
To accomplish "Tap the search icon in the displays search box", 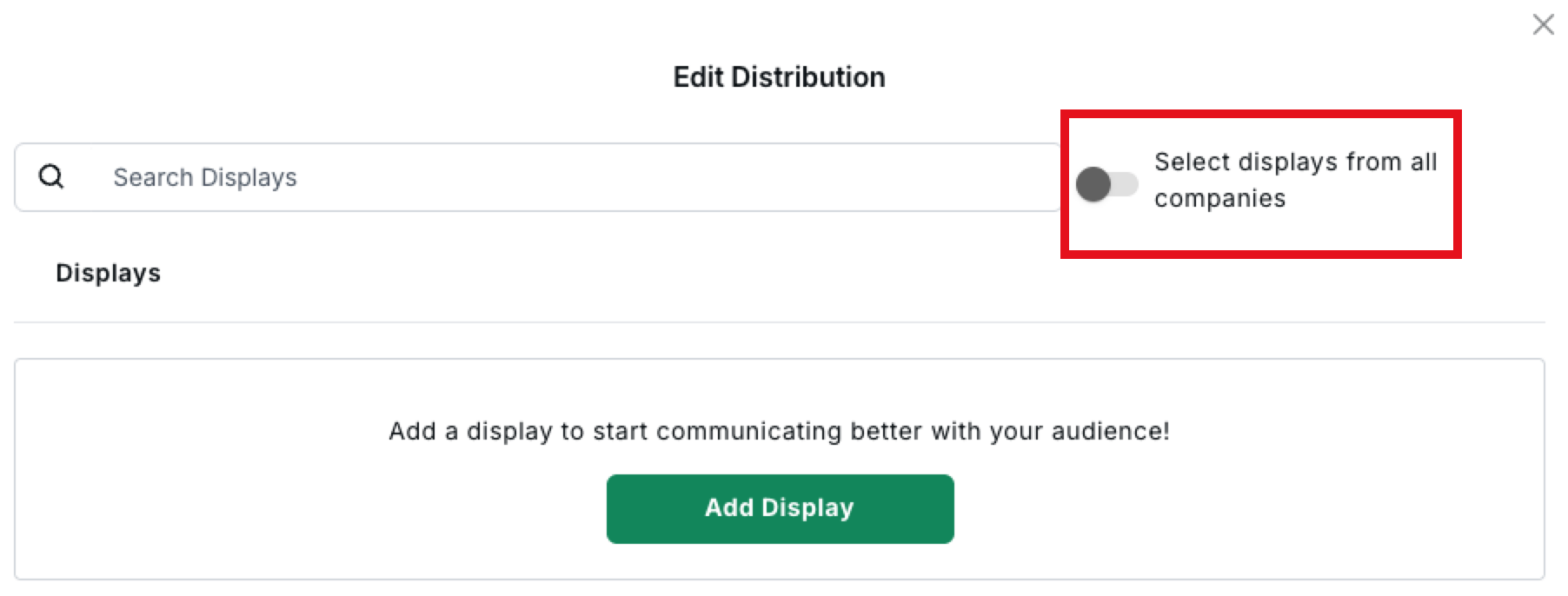I will (x=51, y=177).
